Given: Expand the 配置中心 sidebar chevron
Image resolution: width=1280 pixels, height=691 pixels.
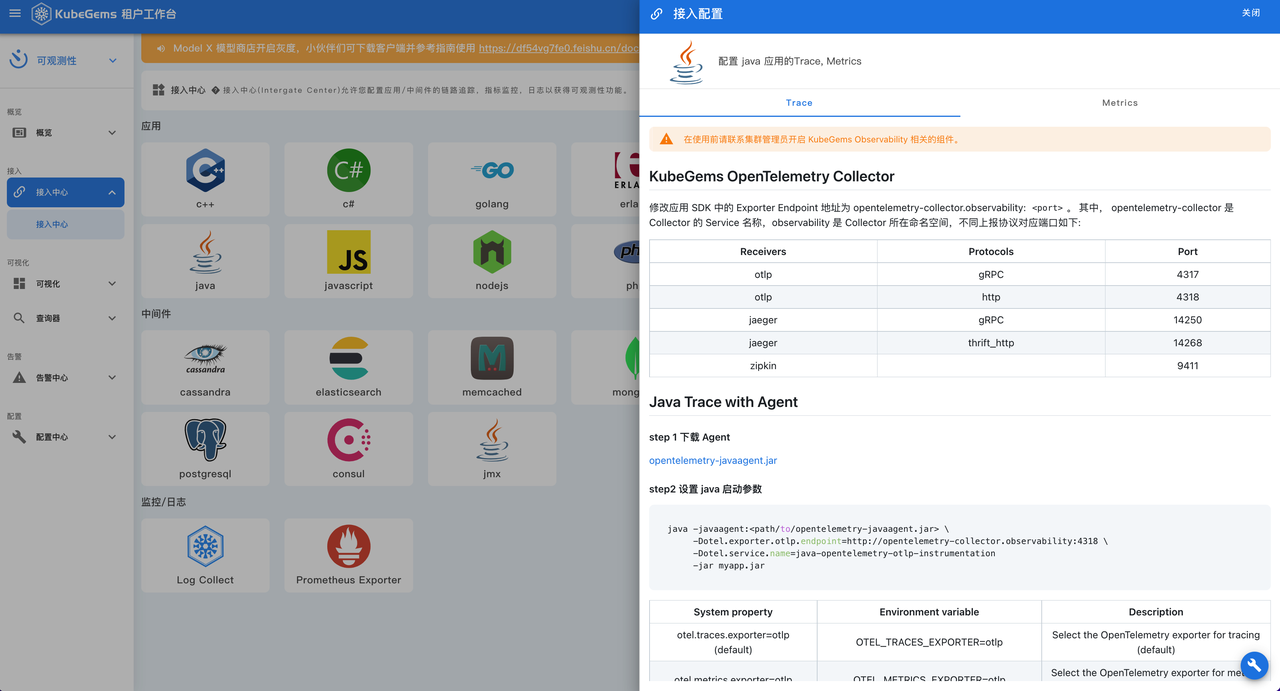Looking at the screenshot, I should pos(112,437).
